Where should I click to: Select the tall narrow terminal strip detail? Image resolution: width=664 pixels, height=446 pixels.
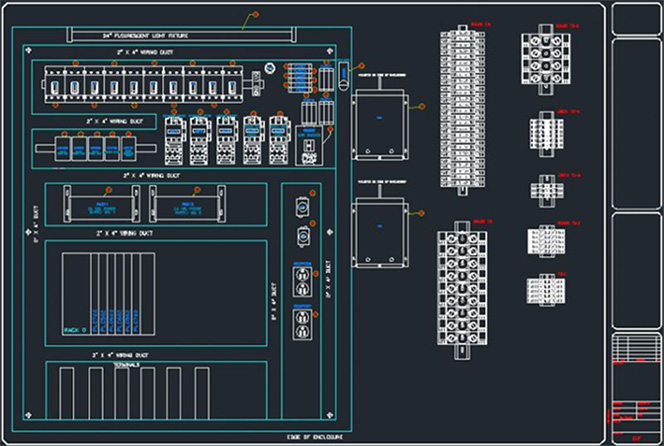[462, 110]
